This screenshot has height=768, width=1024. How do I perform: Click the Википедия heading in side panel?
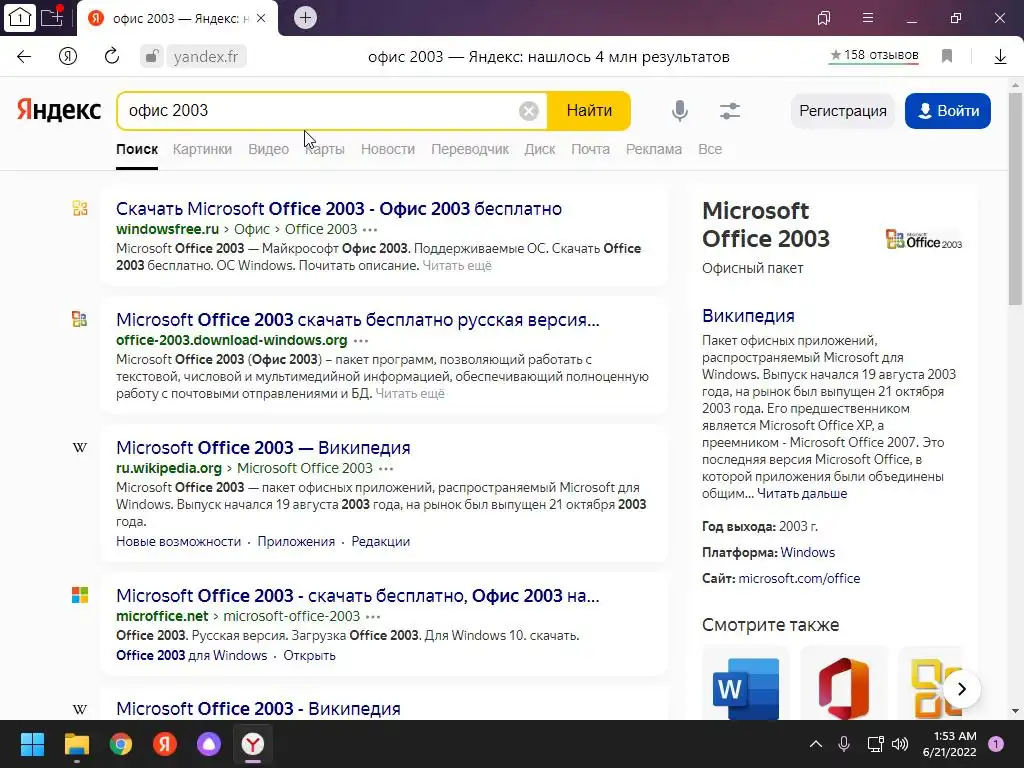pos(748,315)
